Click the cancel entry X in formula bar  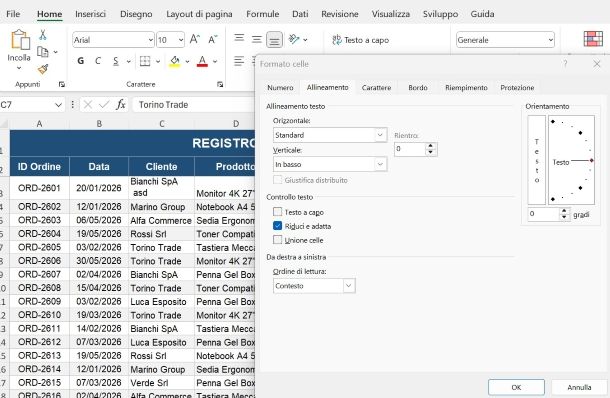click(x=88, y=105)
